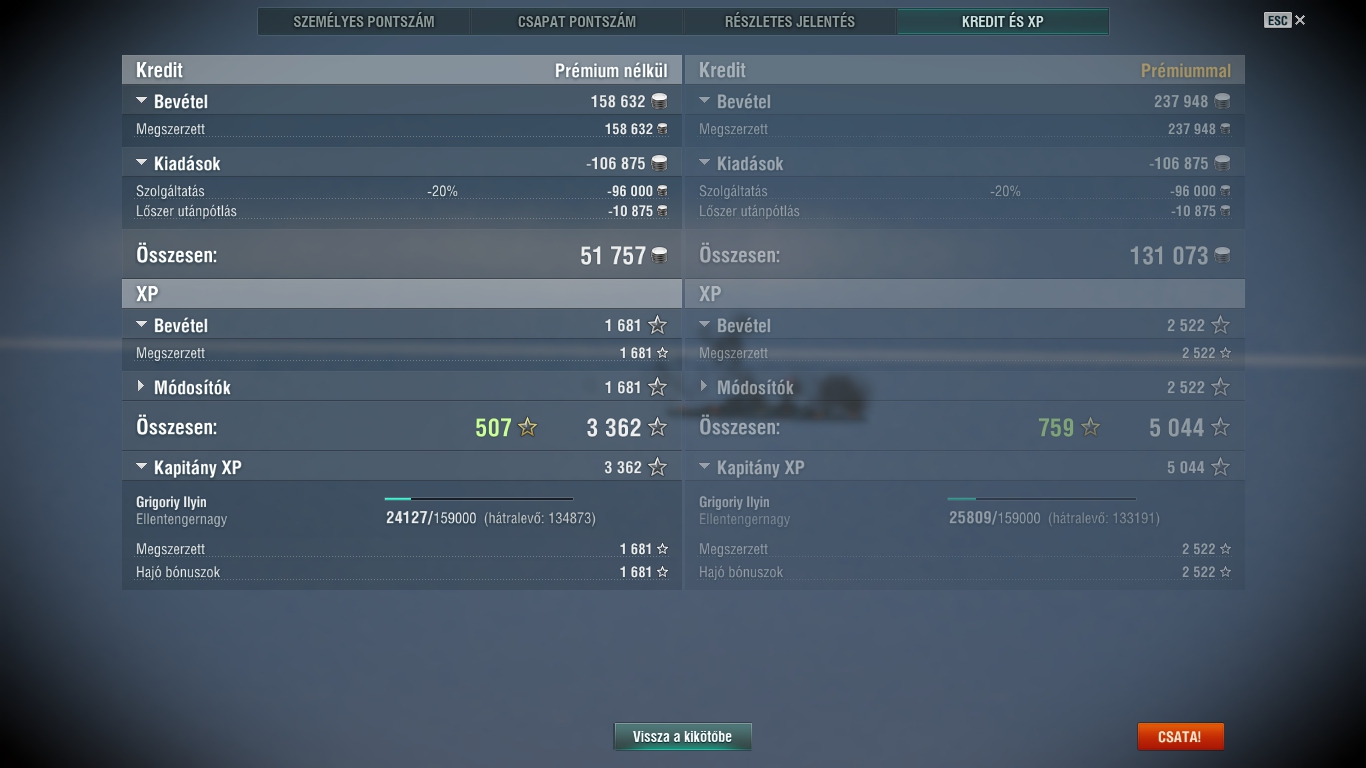Viewport: 1366px width, 768px height.
Task: Click the coin icon beside -106 875 Kiadások
Action: [x=659, y=163]
